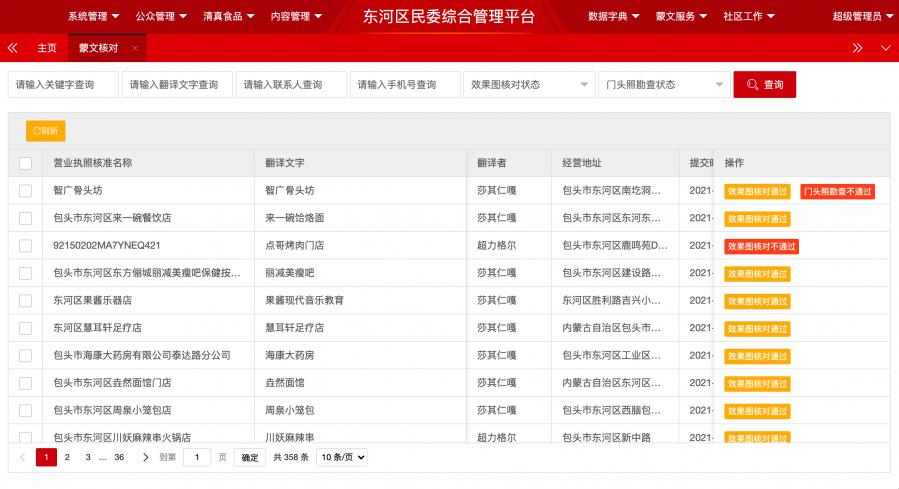
Task: Click the red 查询 search button
Action: click(765, 85)
